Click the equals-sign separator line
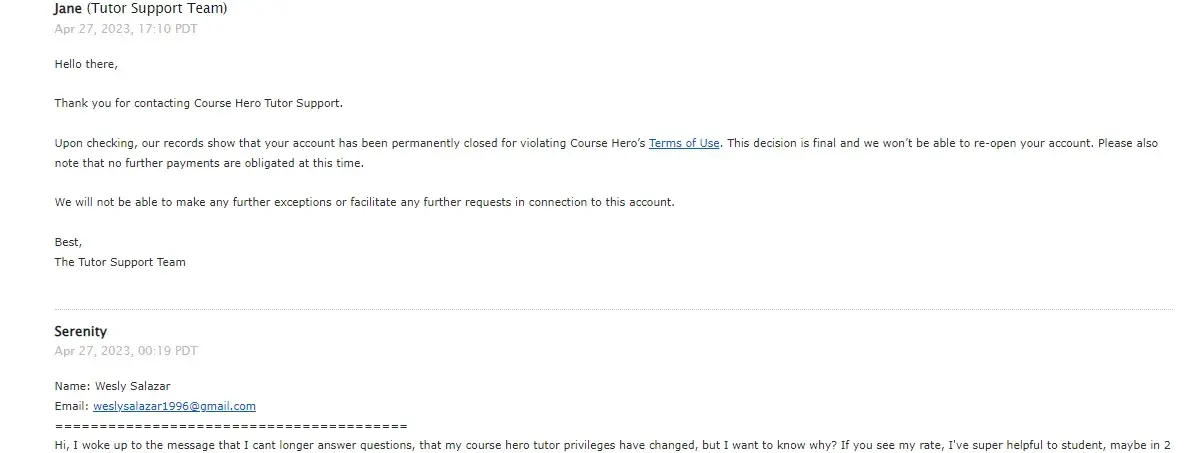Image resolution: width=1201 pixels, height=453 pixels. 231,425
